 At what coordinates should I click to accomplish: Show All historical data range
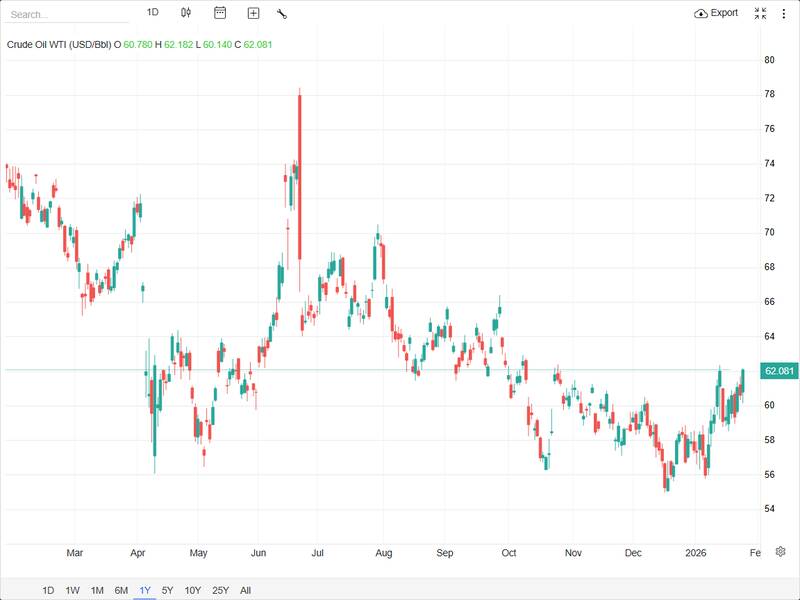tap(246, 590)
